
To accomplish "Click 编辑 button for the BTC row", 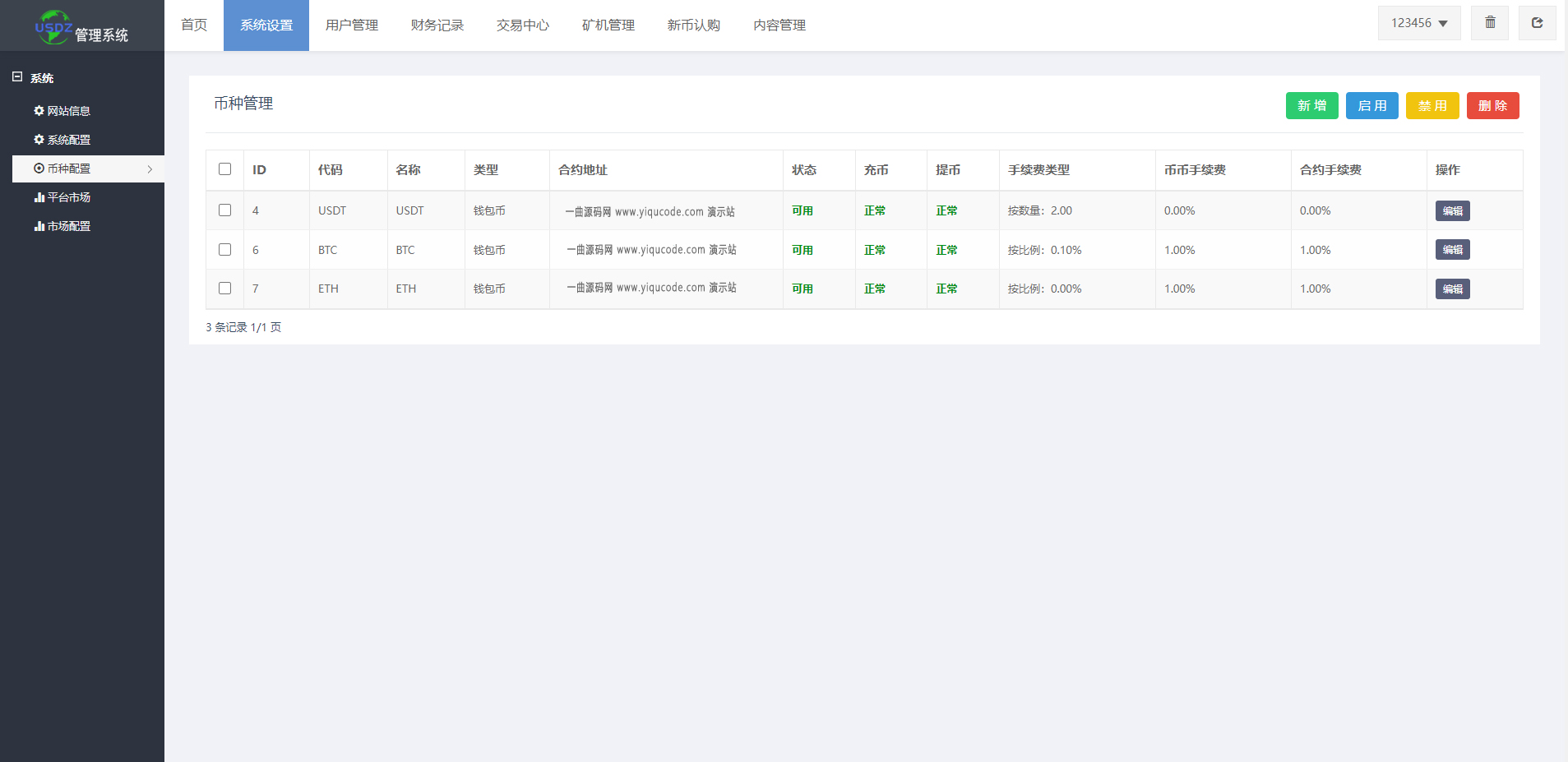I will 1452,250.
